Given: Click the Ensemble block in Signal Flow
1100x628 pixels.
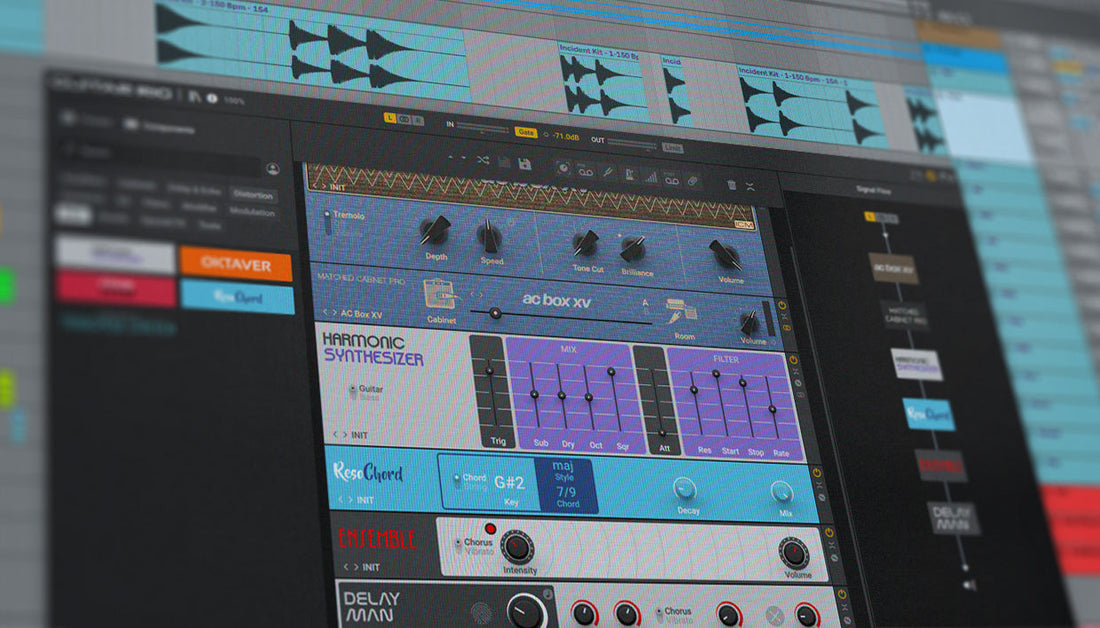Looking at the screenshot, I should [940, 465].
